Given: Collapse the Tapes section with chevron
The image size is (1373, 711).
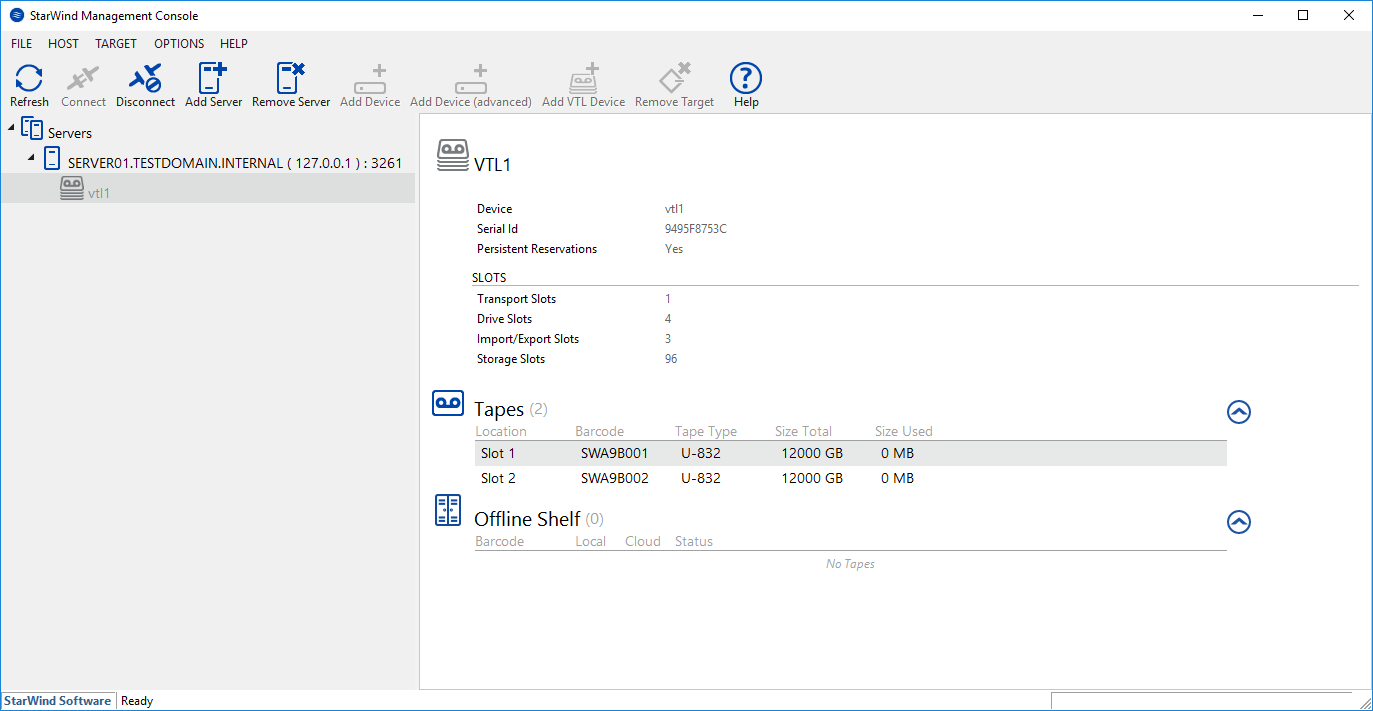Looking at the screenshot, I should pyautogui.click(x=1239, y=412).
